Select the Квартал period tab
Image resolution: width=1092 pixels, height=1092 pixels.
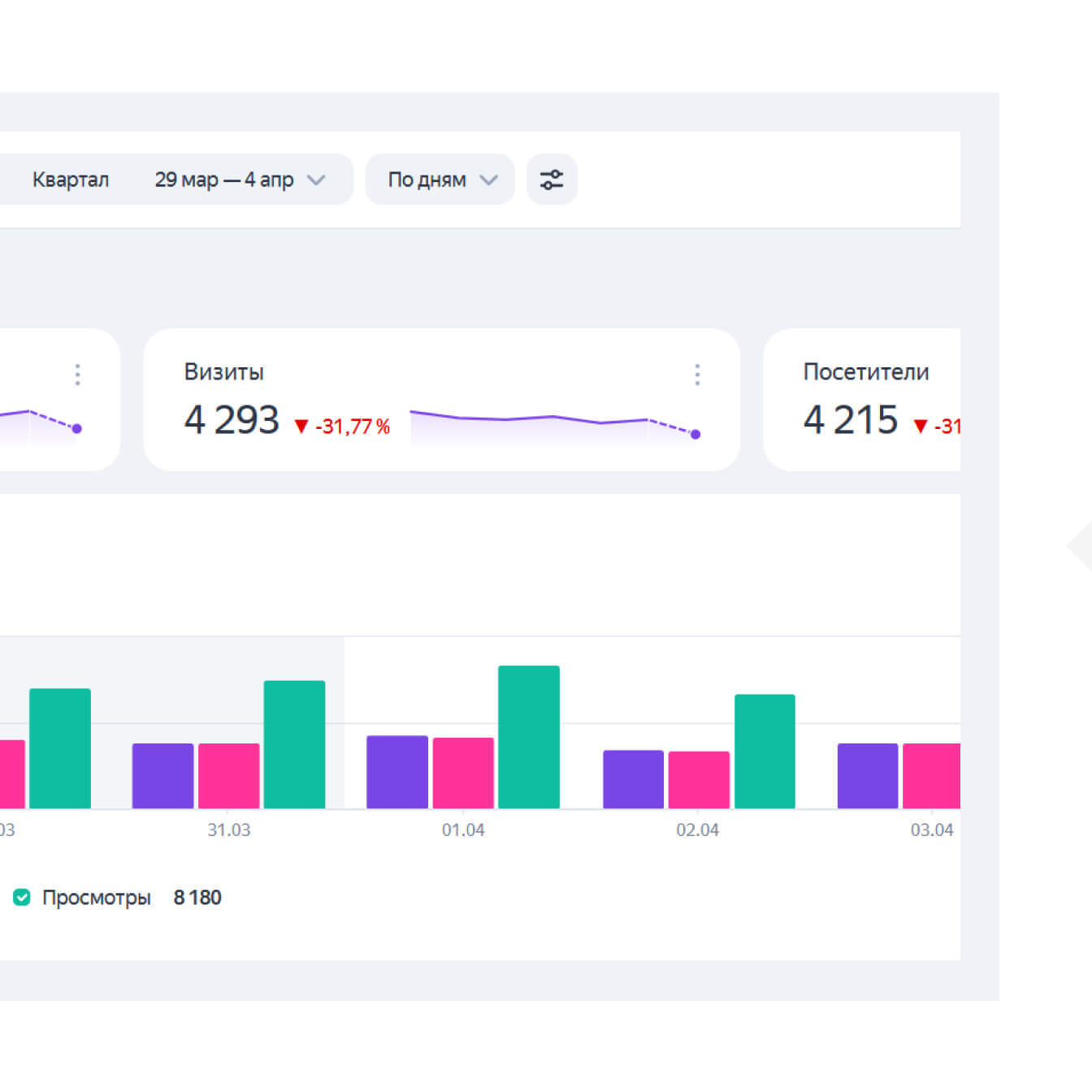[71, 180]
